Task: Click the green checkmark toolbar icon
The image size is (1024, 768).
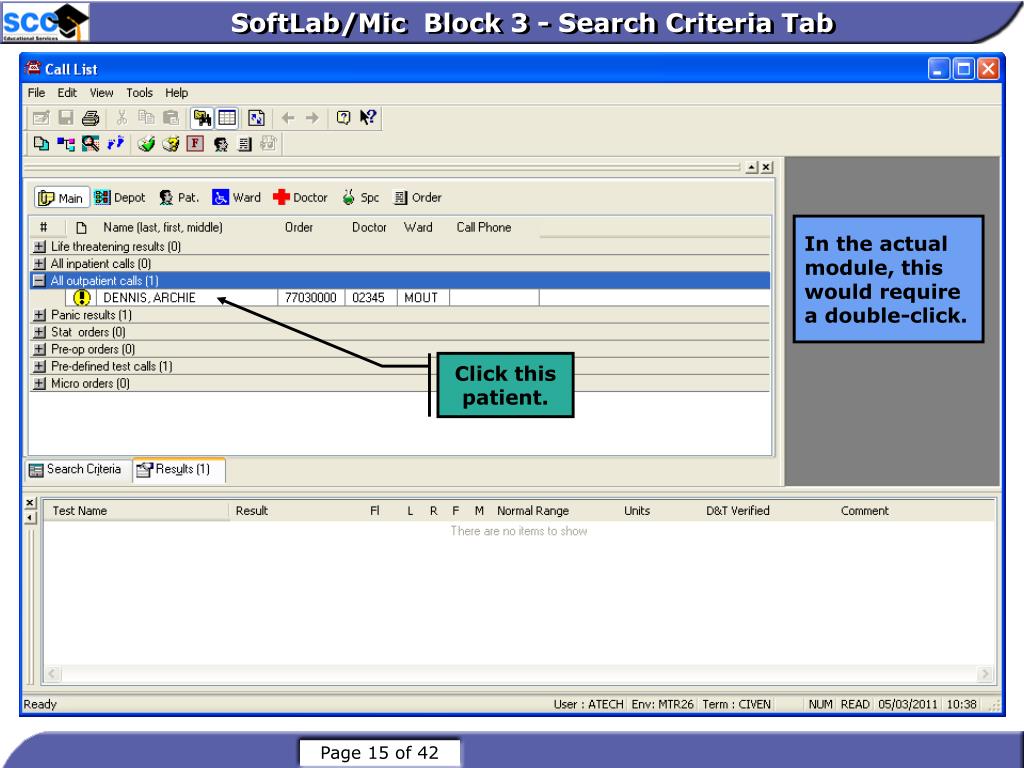Action: [146, 144]
